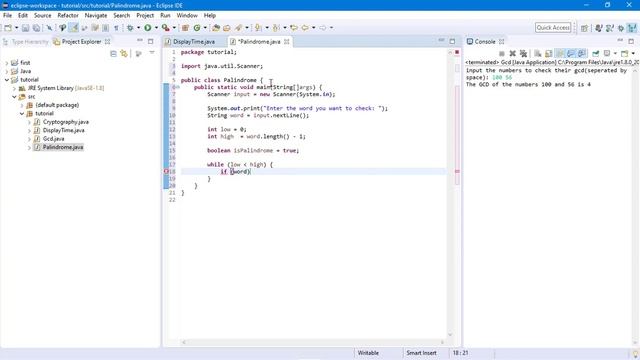Click the editor vertical scrollbar down arrow
The width and height of the screenshot is (640, 360).
pos(450,335)
